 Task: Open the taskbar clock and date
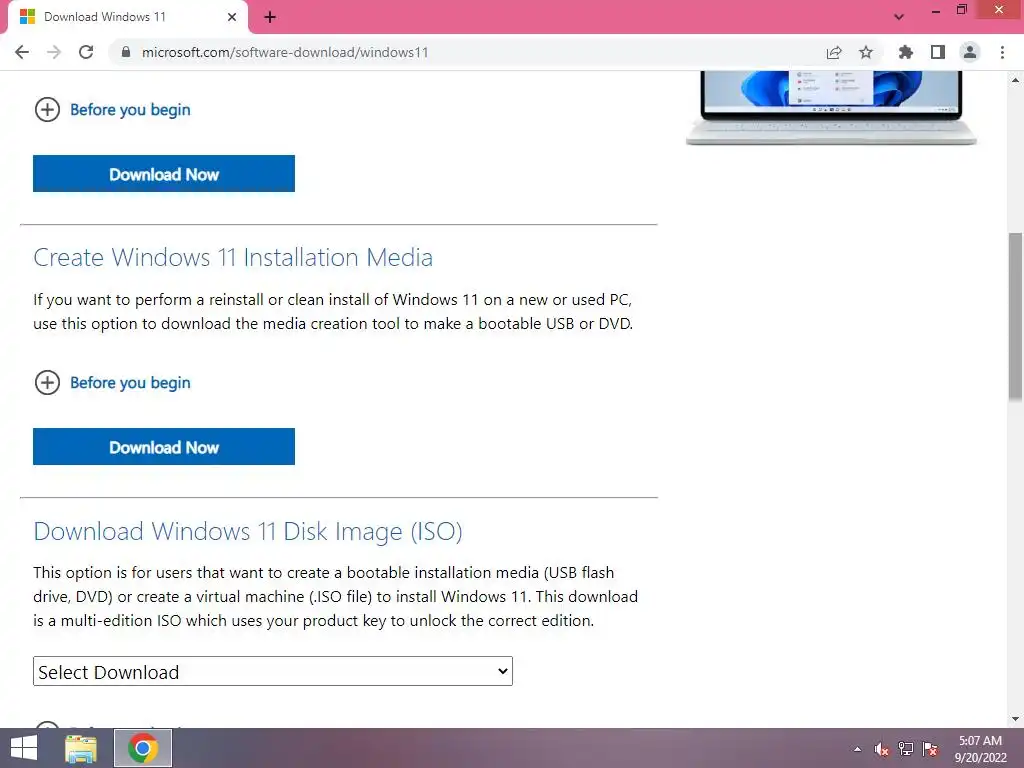pyautogui.click(x=980, y=749)
